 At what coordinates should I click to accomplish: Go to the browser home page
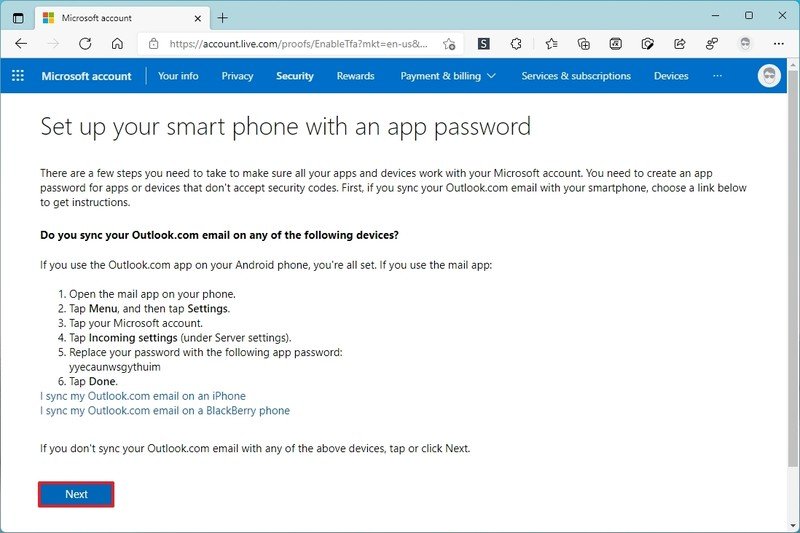point(117,44)
